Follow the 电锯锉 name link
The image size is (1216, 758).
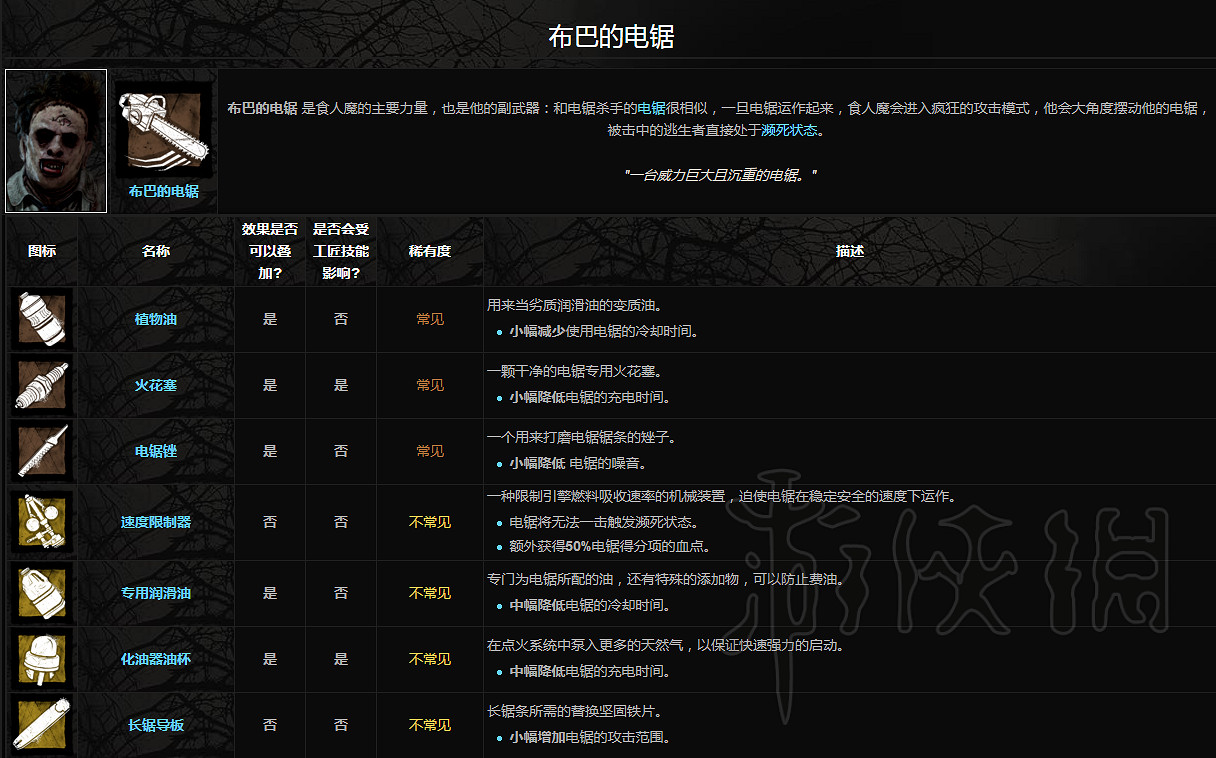(155, 451)
